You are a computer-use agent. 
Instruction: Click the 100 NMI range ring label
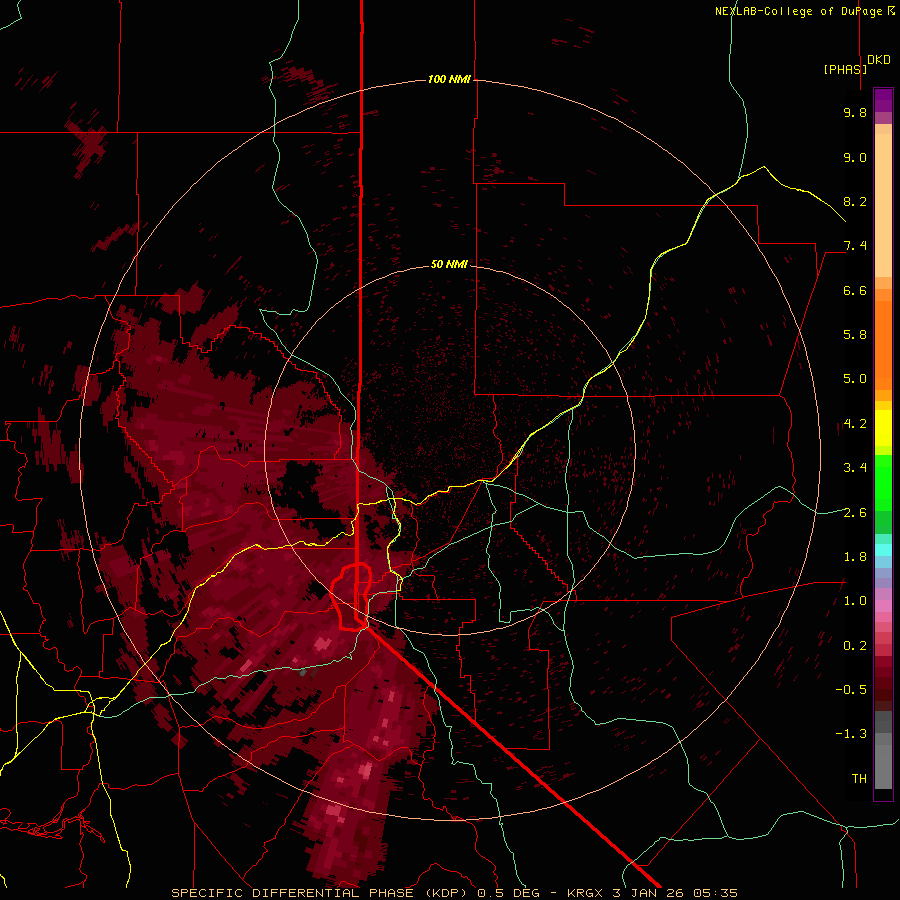click(449, 79)
